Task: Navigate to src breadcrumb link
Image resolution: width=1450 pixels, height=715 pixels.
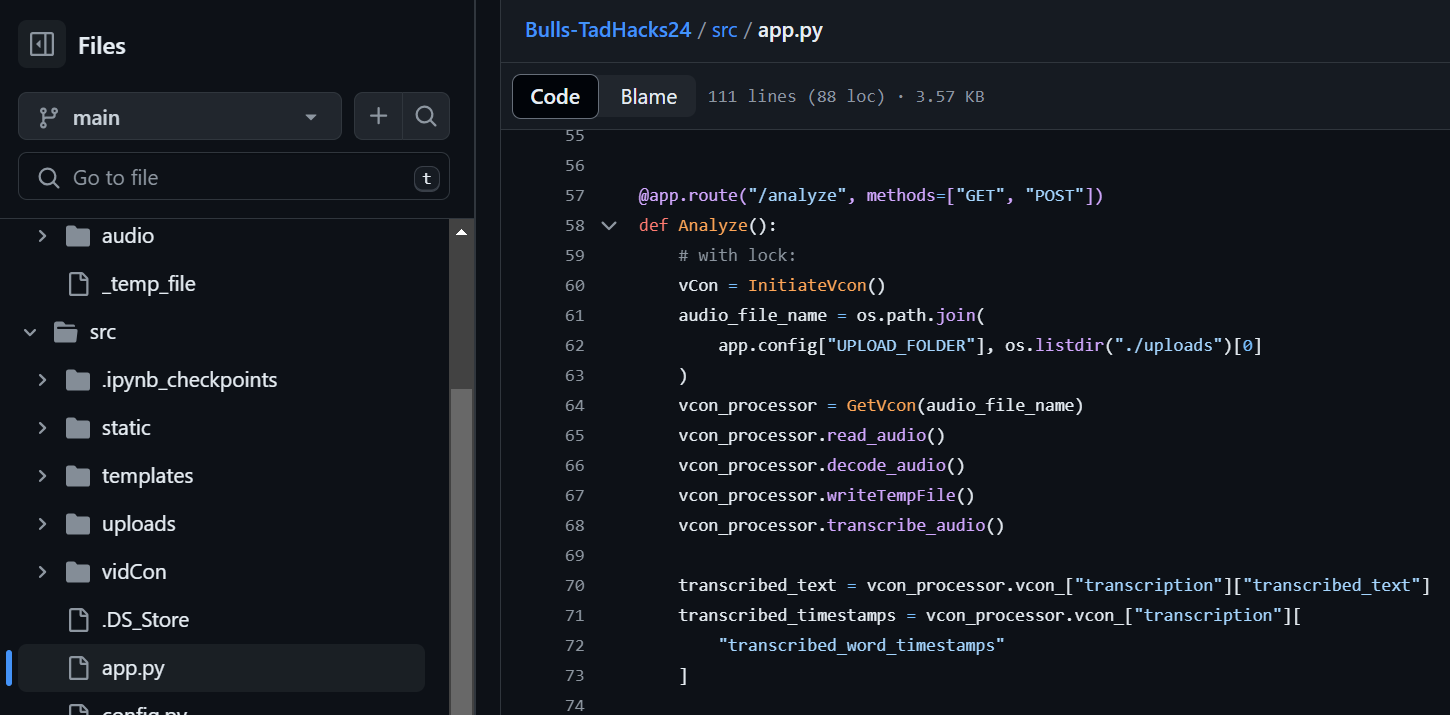Action: point(724,30)
